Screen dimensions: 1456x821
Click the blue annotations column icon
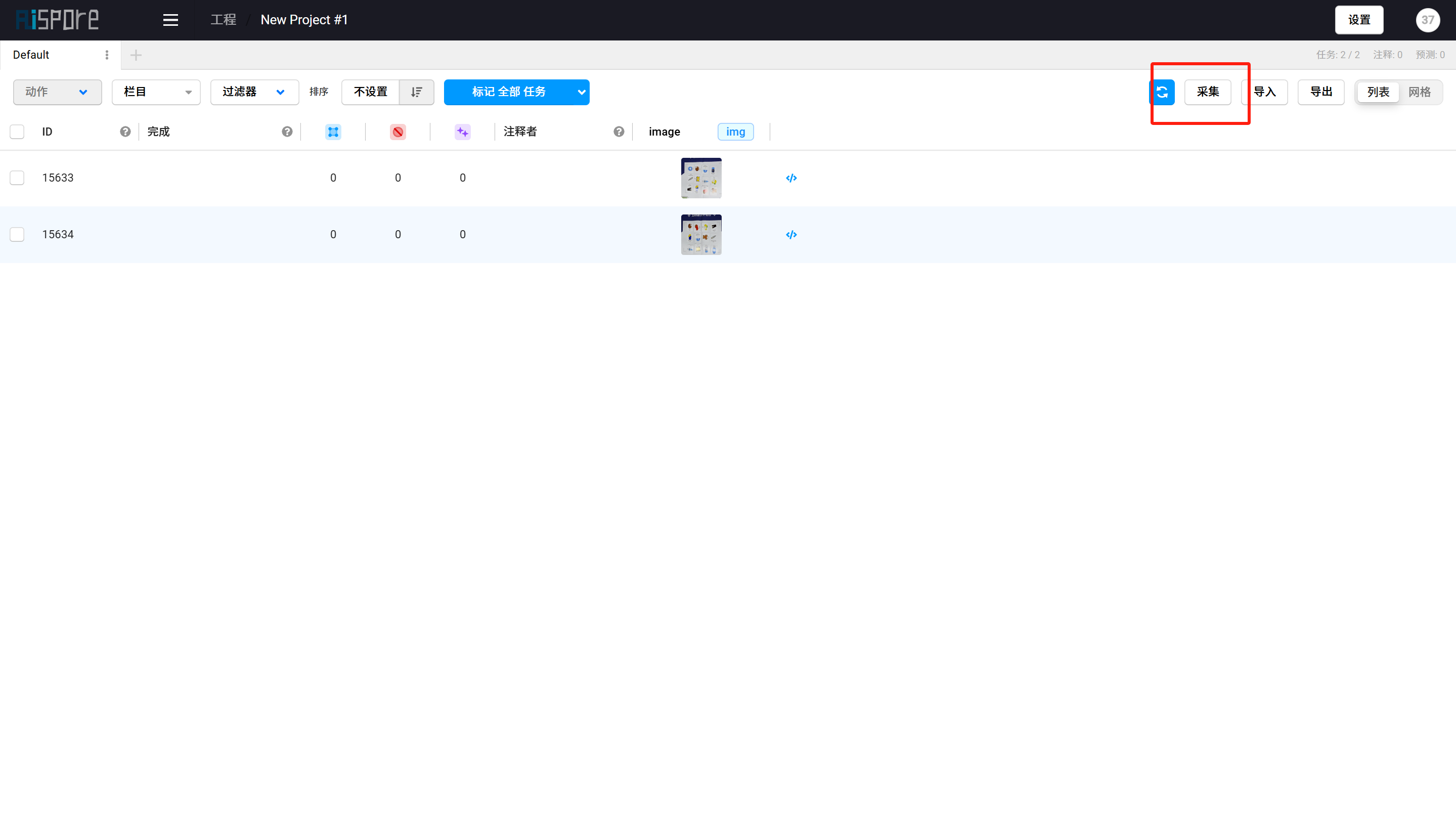pos(333,132)
